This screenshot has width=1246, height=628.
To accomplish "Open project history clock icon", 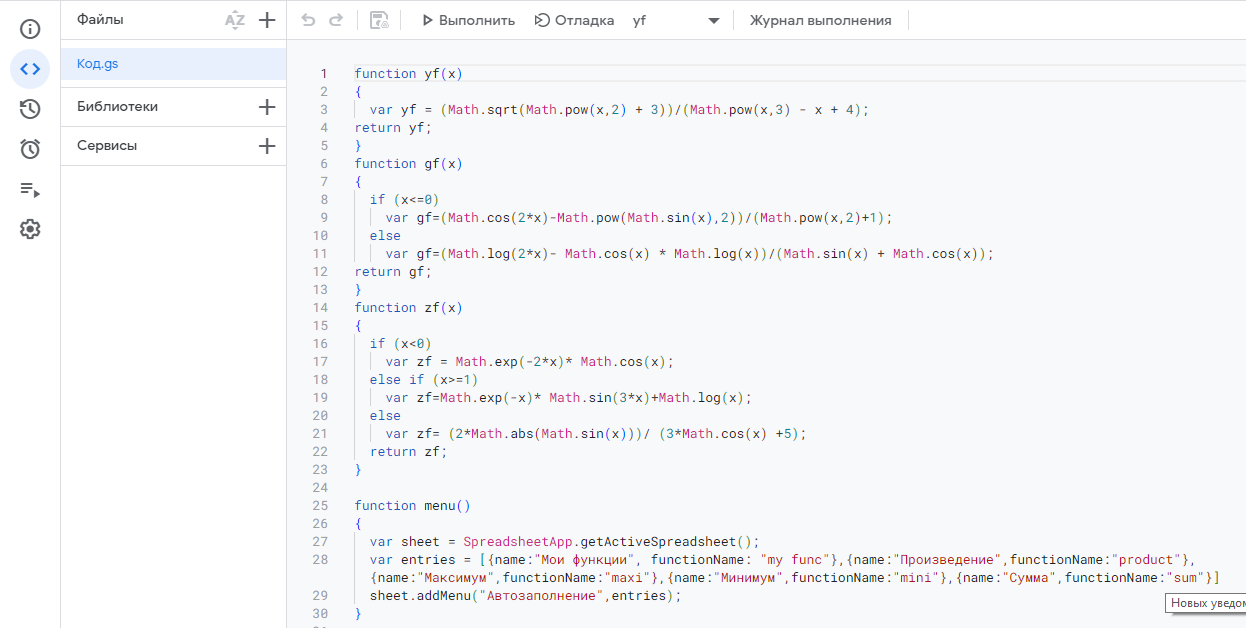I will pyautogui.click(x=30, y=109).
